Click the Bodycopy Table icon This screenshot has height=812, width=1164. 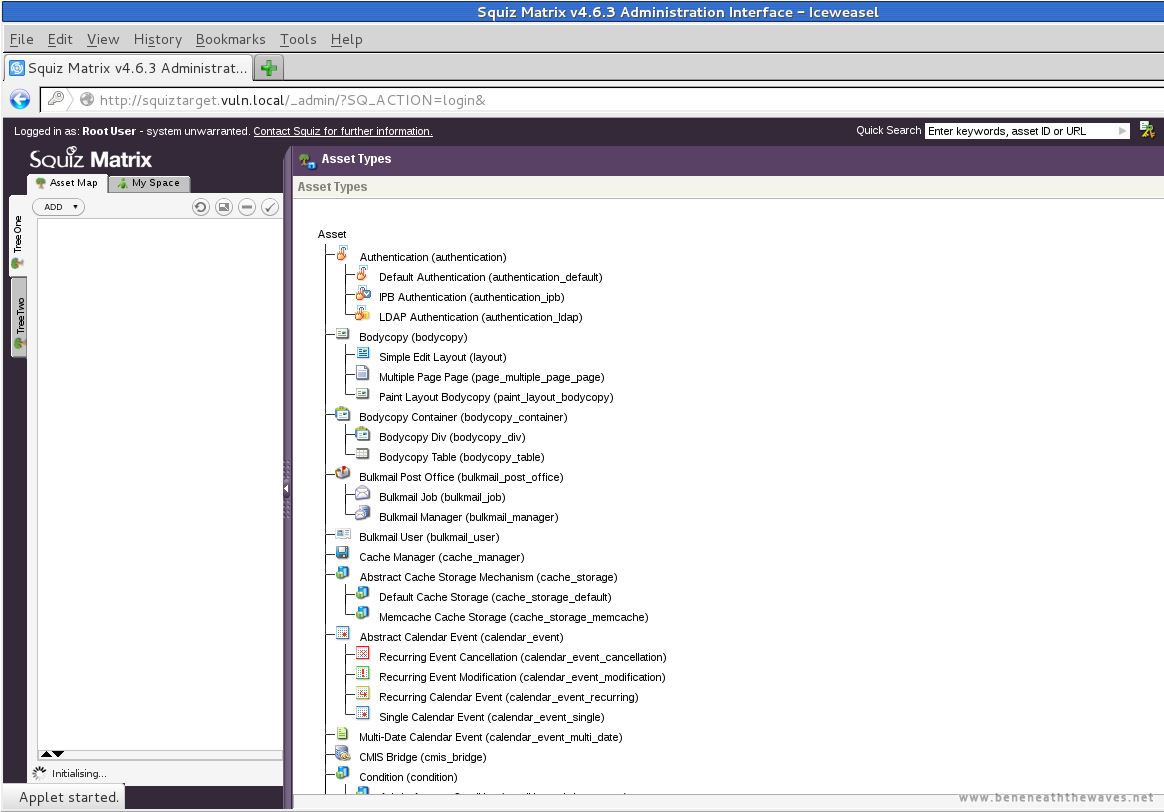(362, 454)
